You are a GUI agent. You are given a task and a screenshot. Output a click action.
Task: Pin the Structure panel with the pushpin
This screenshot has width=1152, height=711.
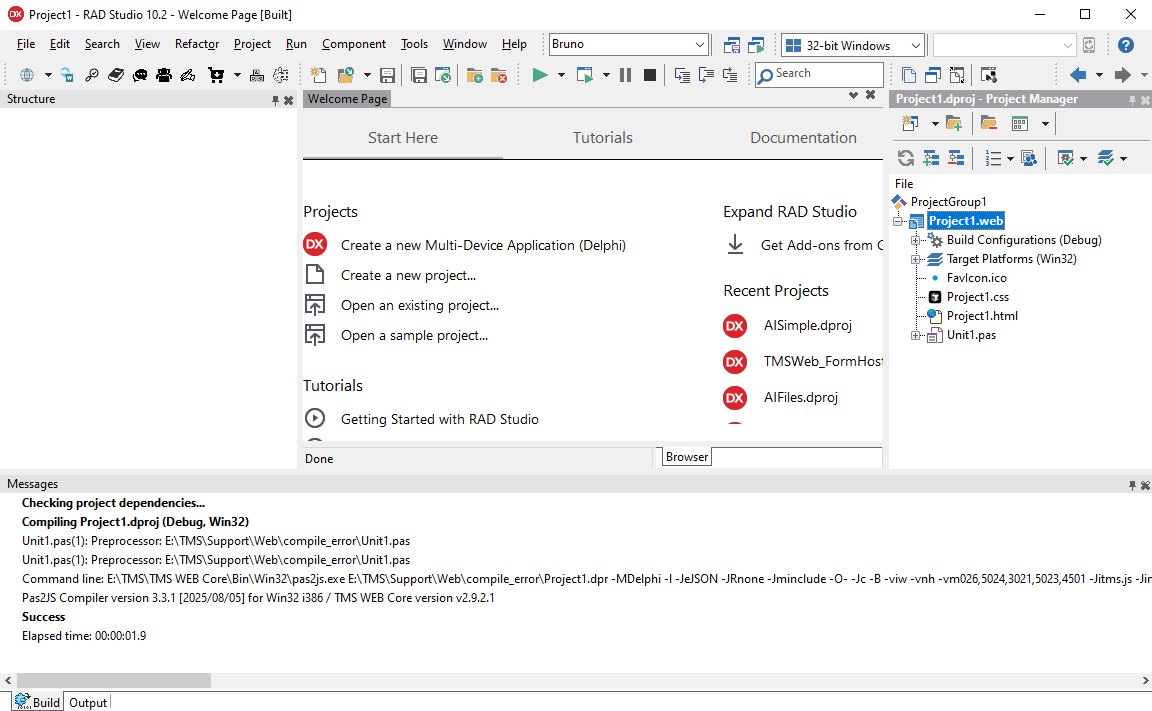[276, 100]
